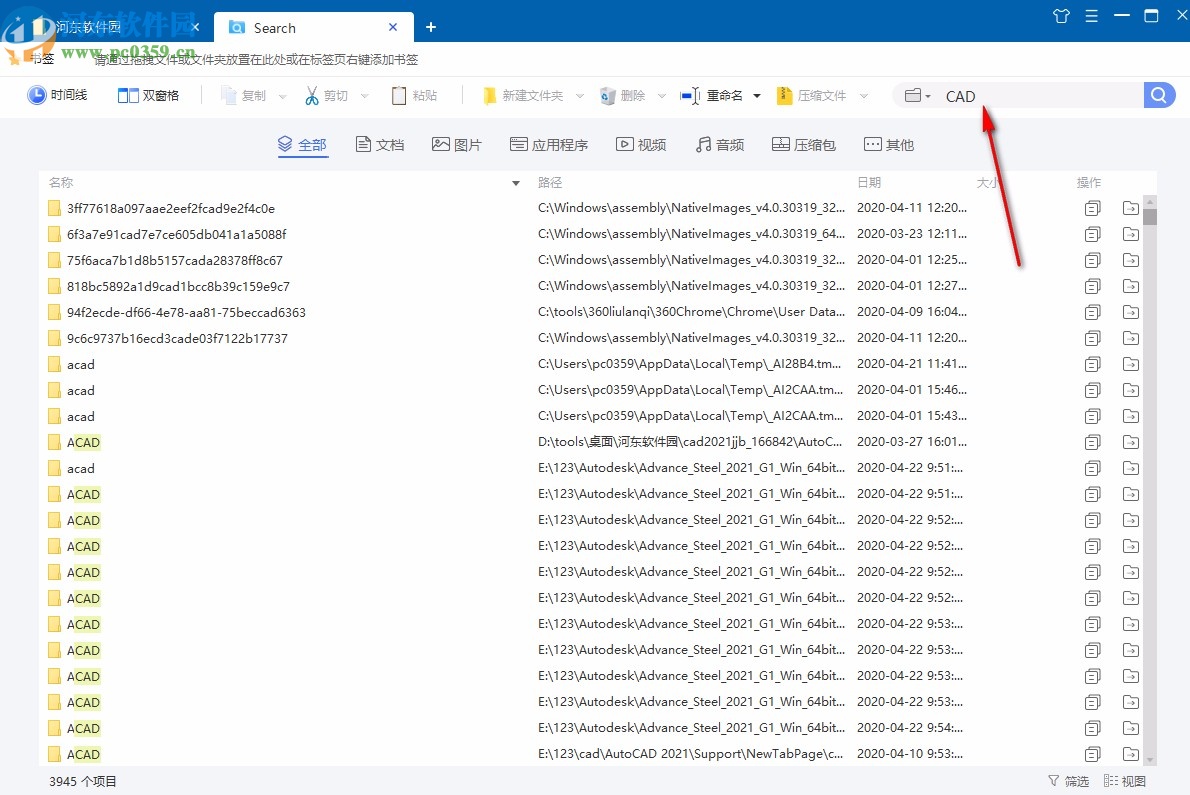This screenshot has width=1190, height=795.
Task: Click the path cell C:\tools\360liulanqi\360Chrome
Action: (691, 312)
